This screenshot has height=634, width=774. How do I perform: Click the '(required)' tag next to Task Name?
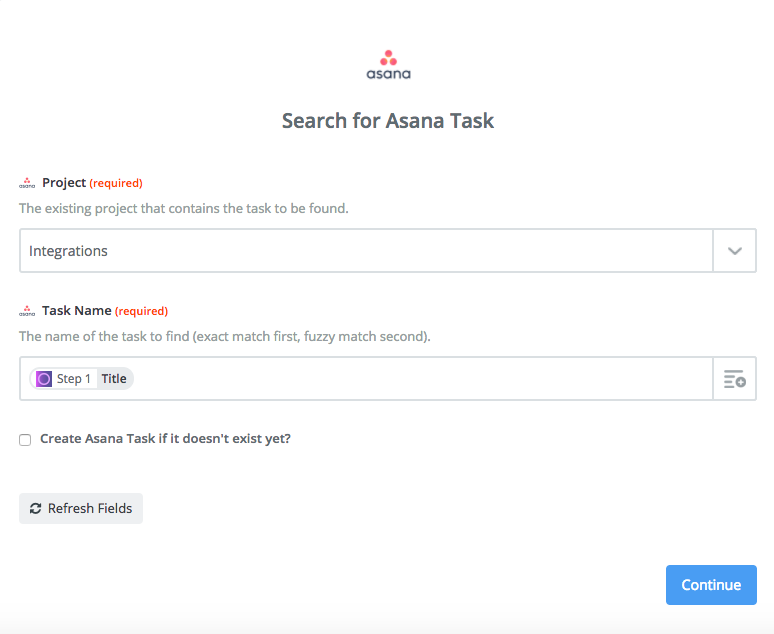coord(142,311)
